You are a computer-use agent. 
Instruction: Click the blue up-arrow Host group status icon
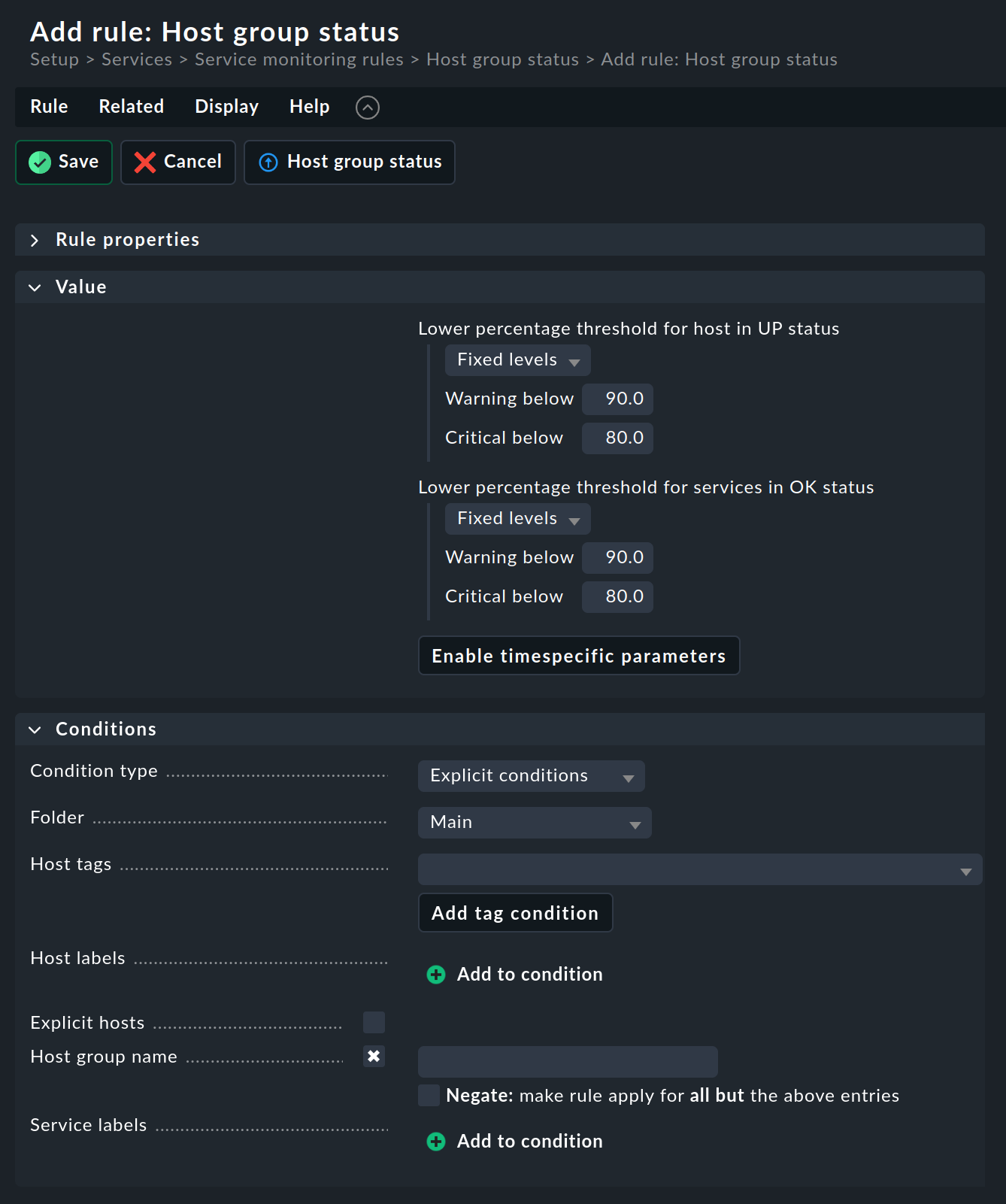[268, 162]
